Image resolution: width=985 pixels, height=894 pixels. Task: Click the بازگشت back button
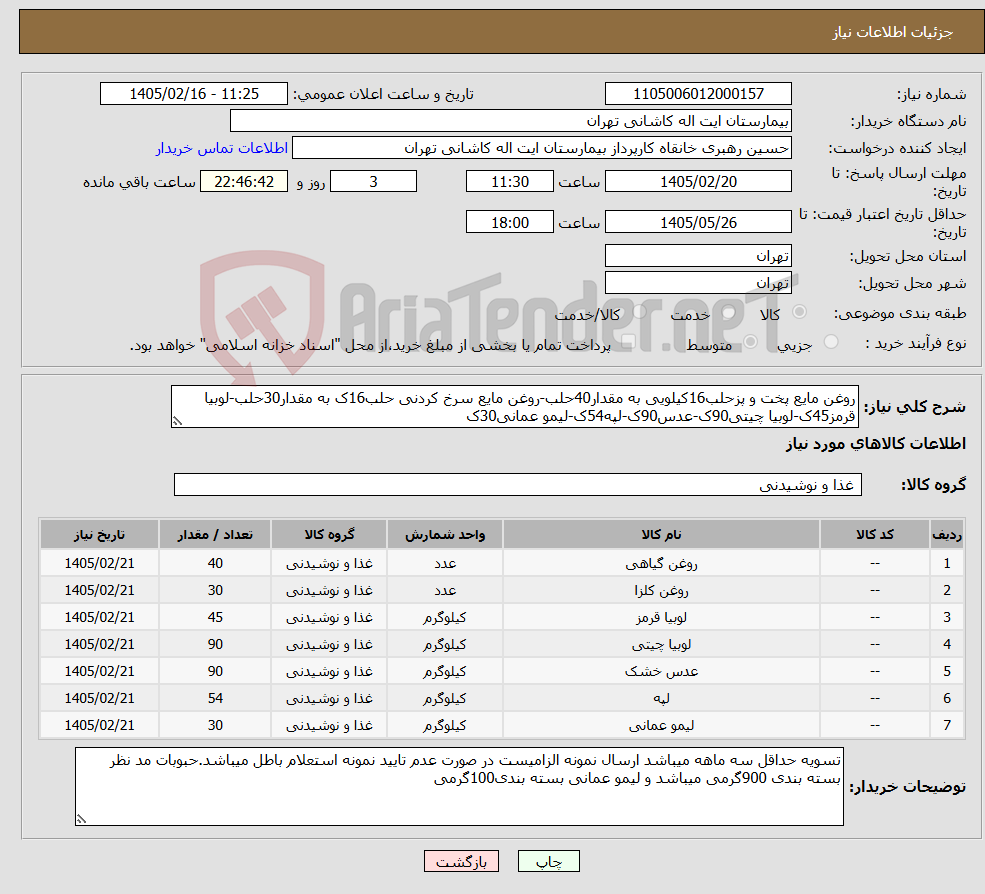point(461,861)
